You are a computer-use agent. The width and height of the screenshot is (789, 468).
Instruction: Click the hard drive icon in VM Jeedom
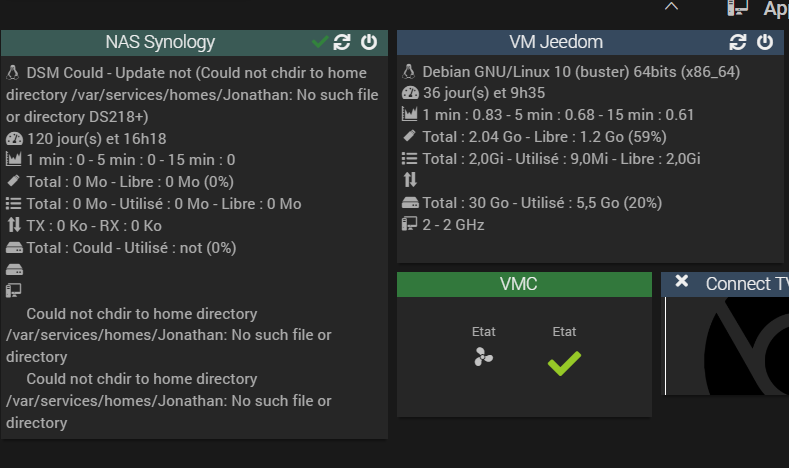tap(409, 202)
